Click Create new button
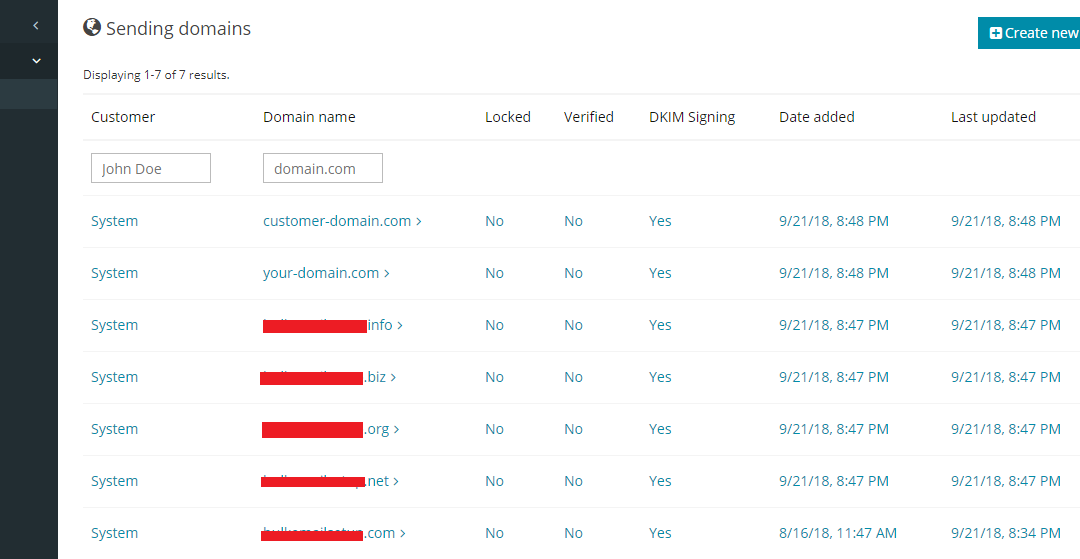The width and height of the screenshot is (1080, 559). 1029,33
